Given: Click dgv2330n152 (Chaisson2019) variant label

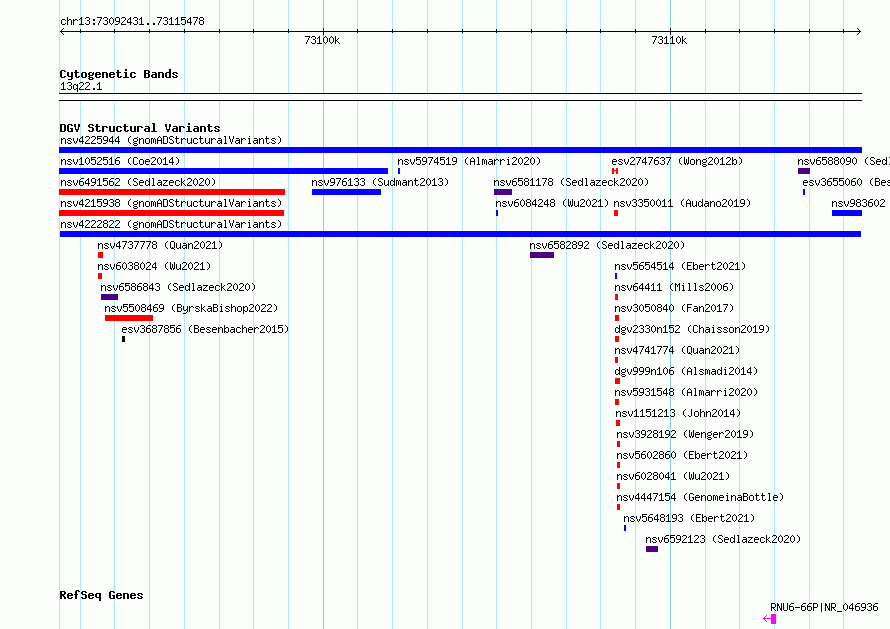Looking at the screenshot, I should (x=692, y=329).
